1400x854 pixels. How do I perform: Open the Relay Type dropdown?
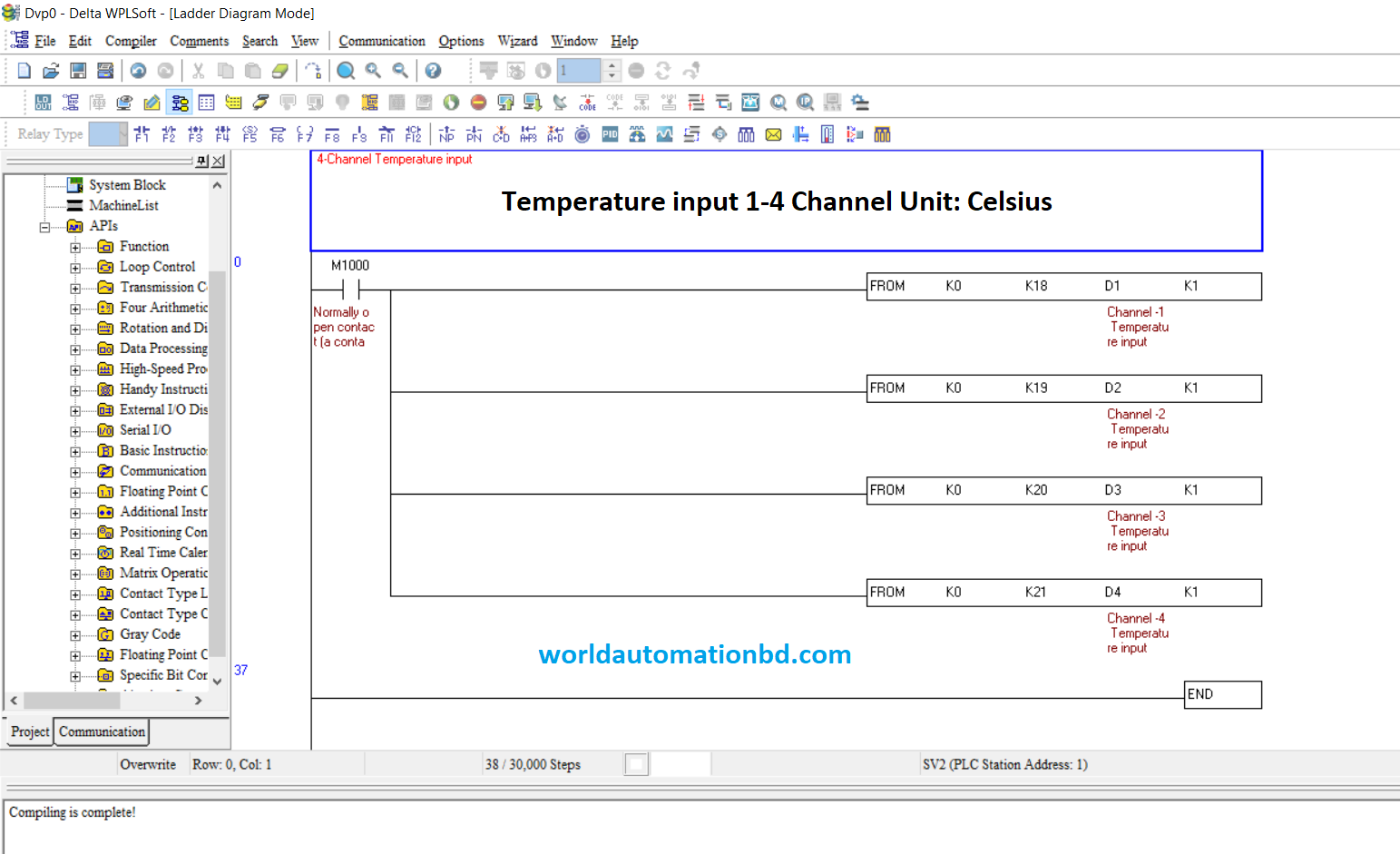coord(108,134)
